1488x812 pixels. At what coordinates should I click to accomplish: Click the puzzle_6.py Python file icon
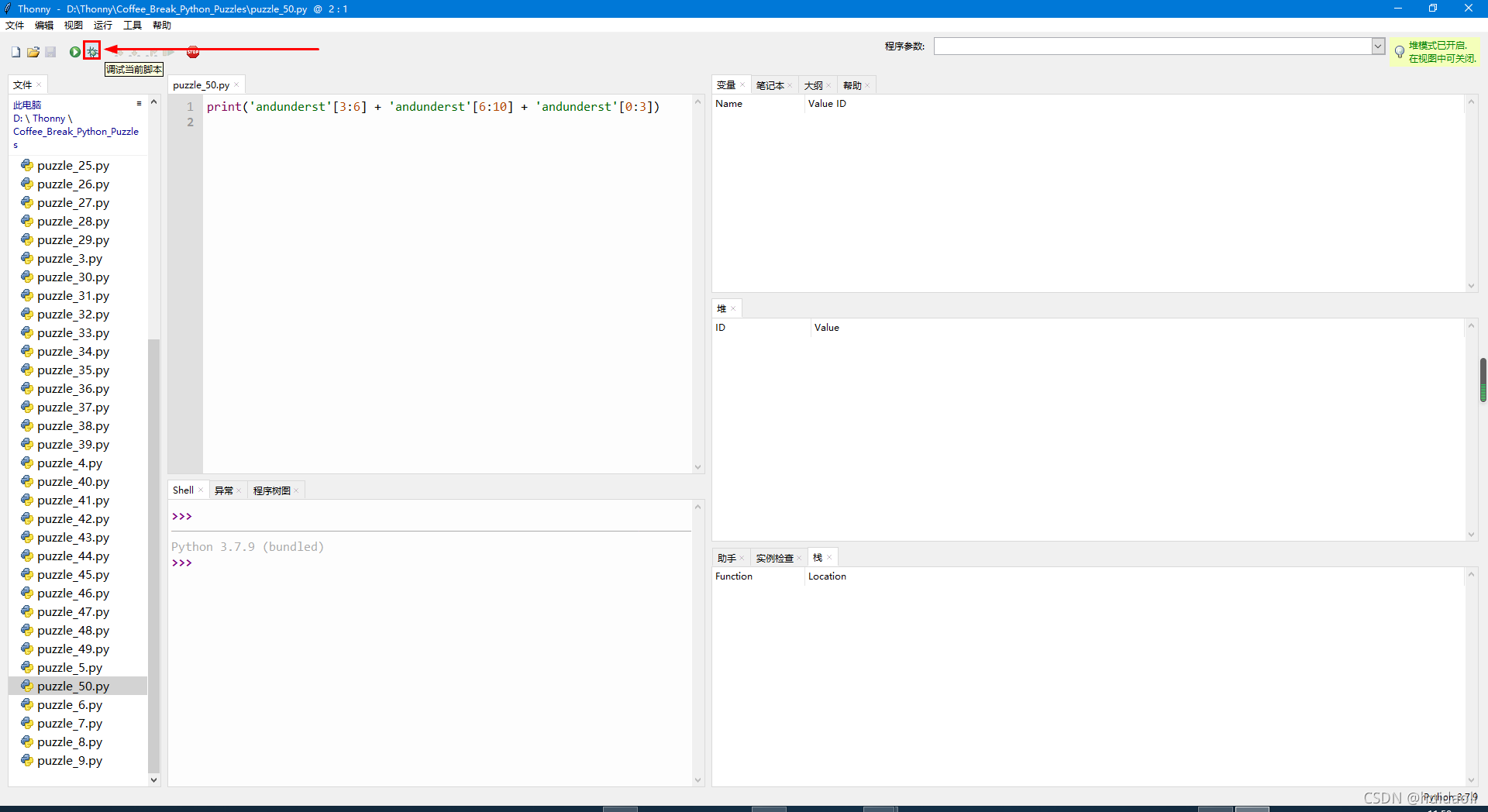point(27,704)
